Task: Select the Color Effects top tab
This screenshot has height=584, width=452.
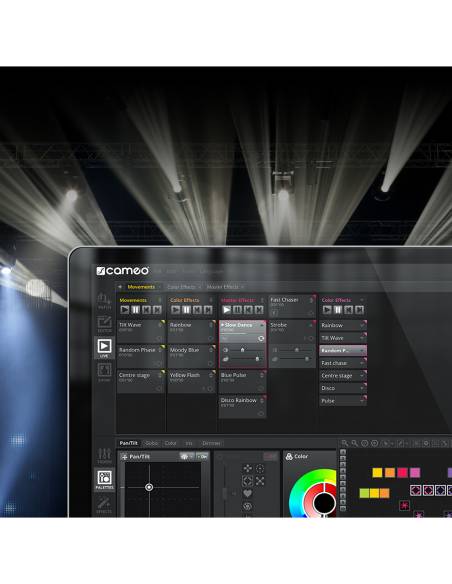Action: click(181, 287)
